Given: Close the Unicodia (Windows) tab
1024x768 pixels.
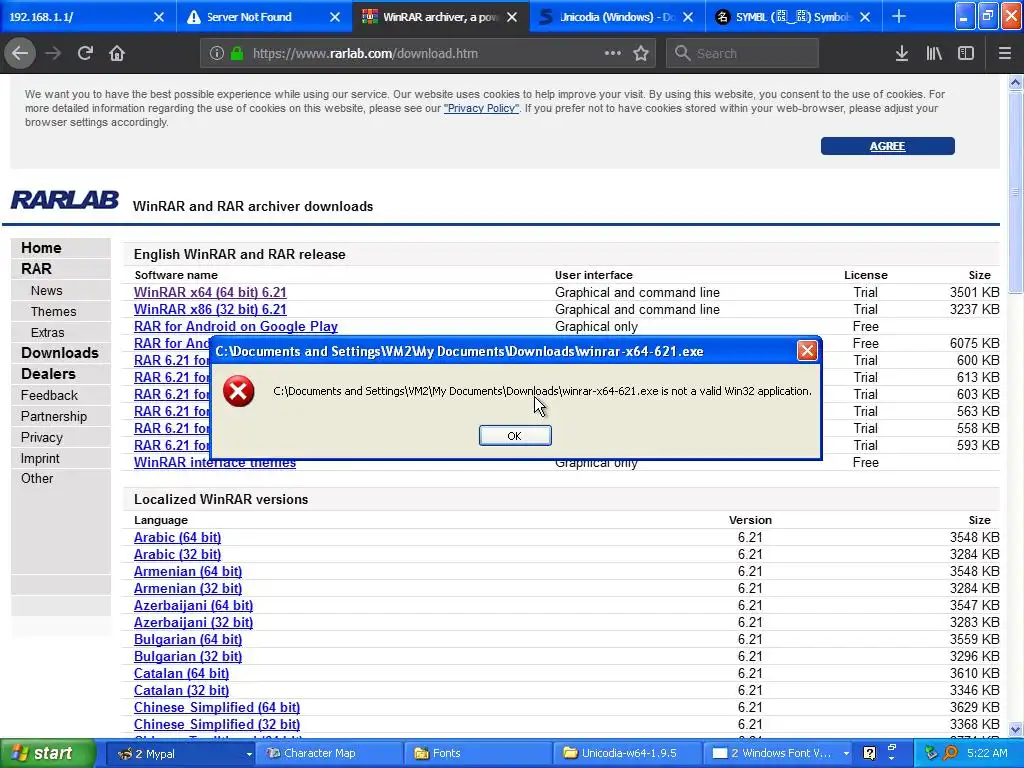Looking at the screenshot, I should 688,18.
